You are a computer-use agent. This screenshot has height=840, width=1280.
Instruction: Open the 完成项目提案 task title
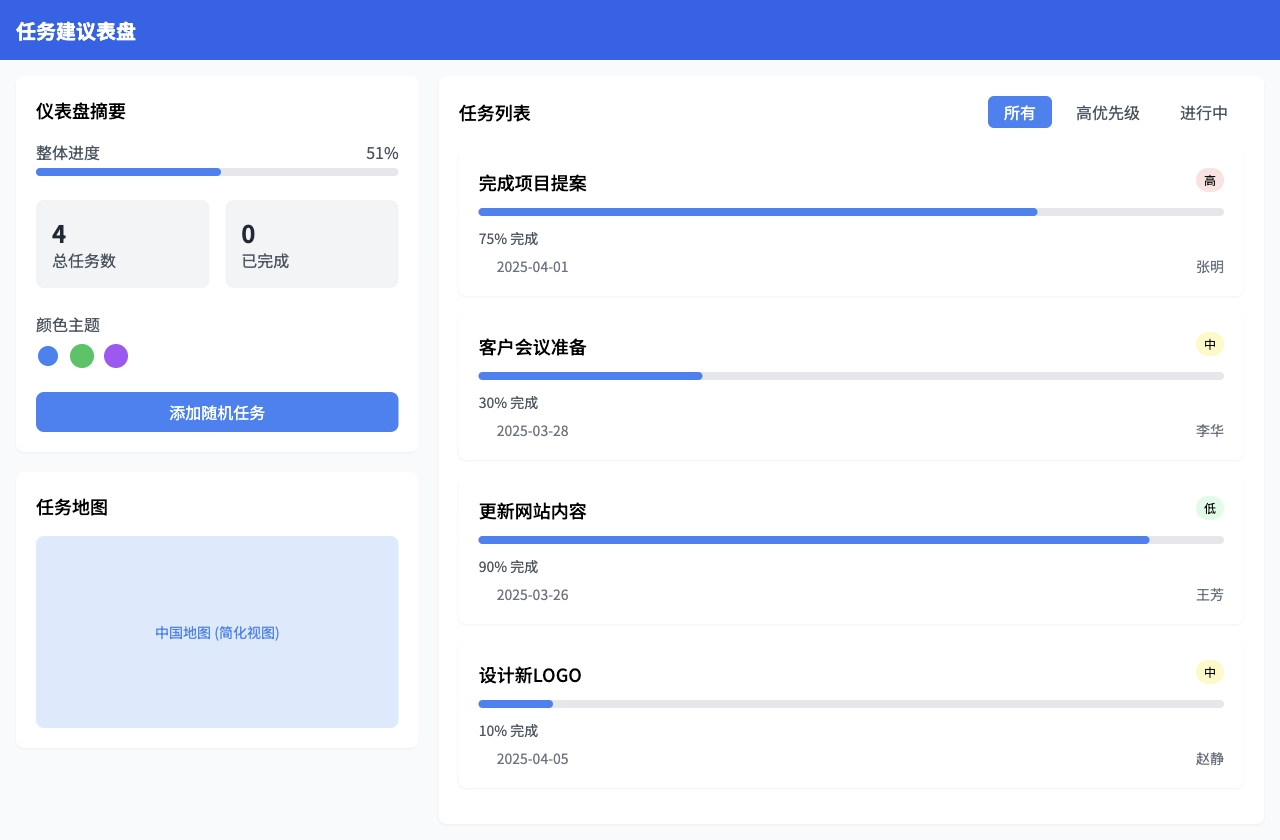[533, 184]
